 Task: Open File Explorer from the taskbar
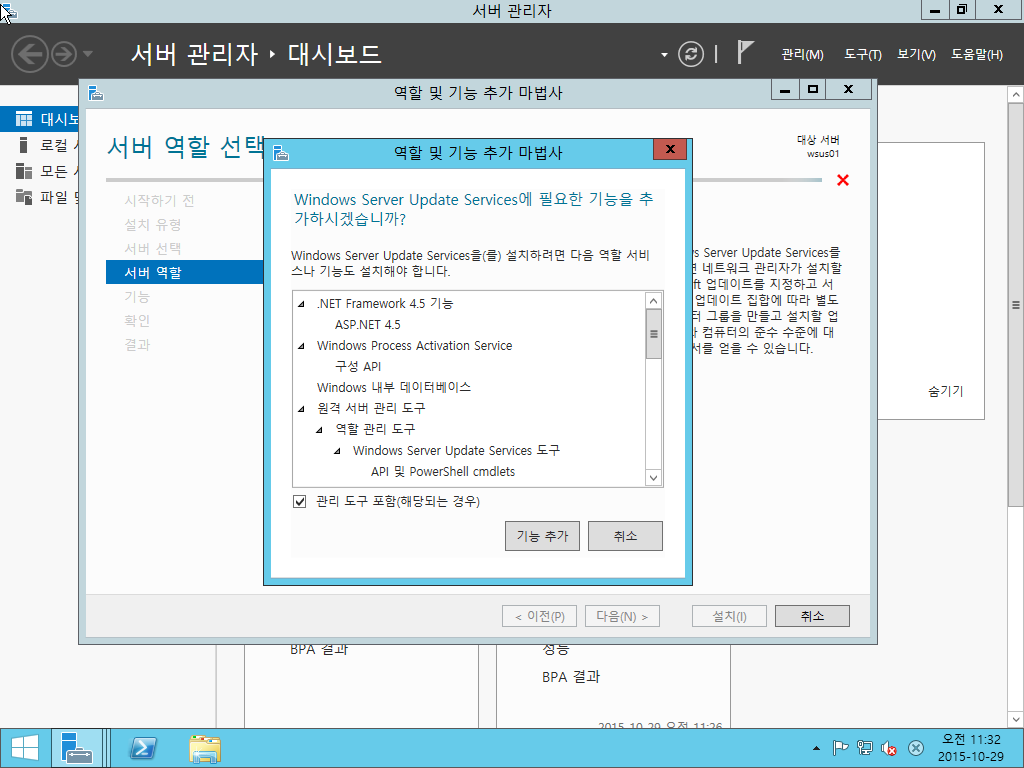204,748
